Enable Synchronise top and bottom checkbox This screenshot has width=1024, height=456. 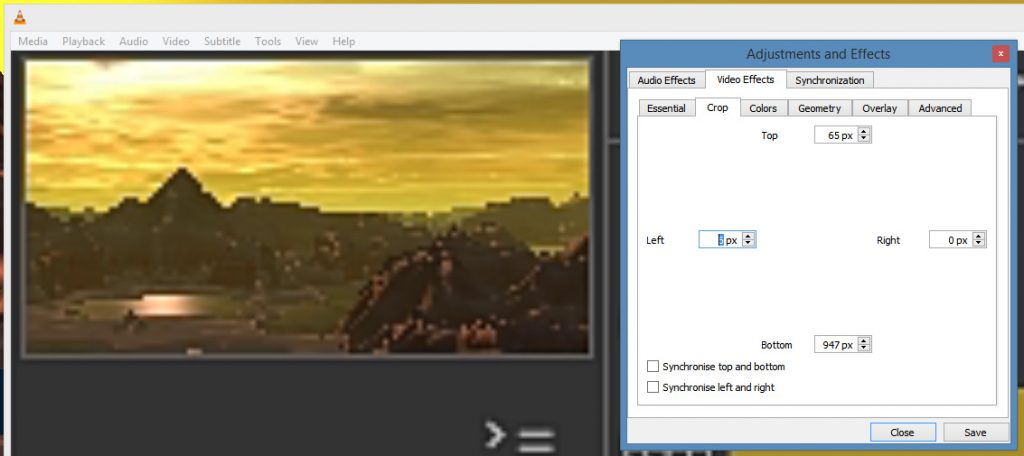(x=654, y=367)
